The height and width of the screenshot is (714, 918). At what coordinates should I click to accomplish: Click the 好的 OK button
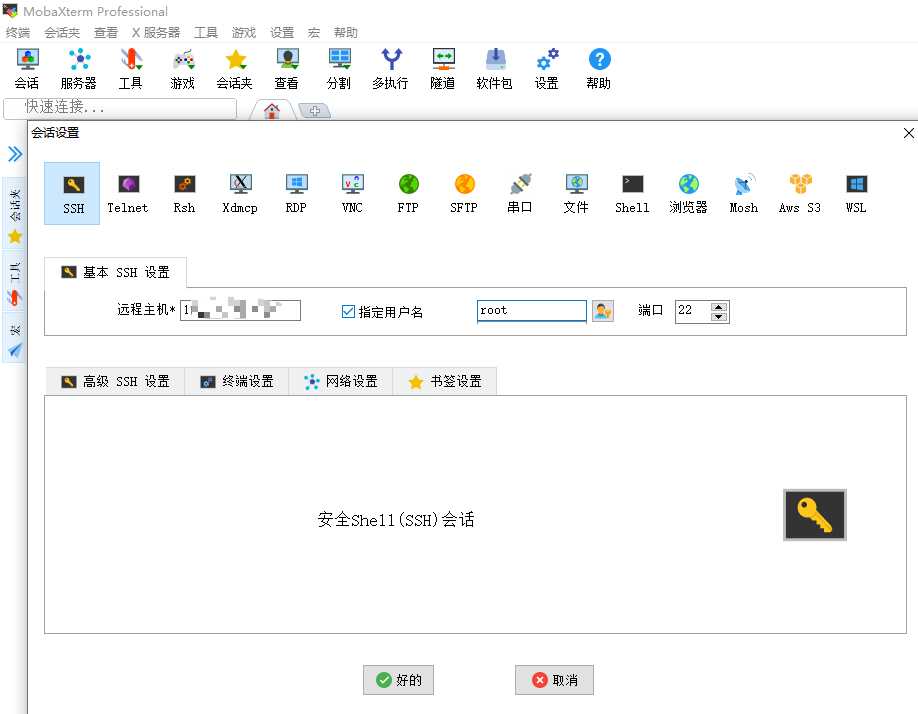(398, 680)
